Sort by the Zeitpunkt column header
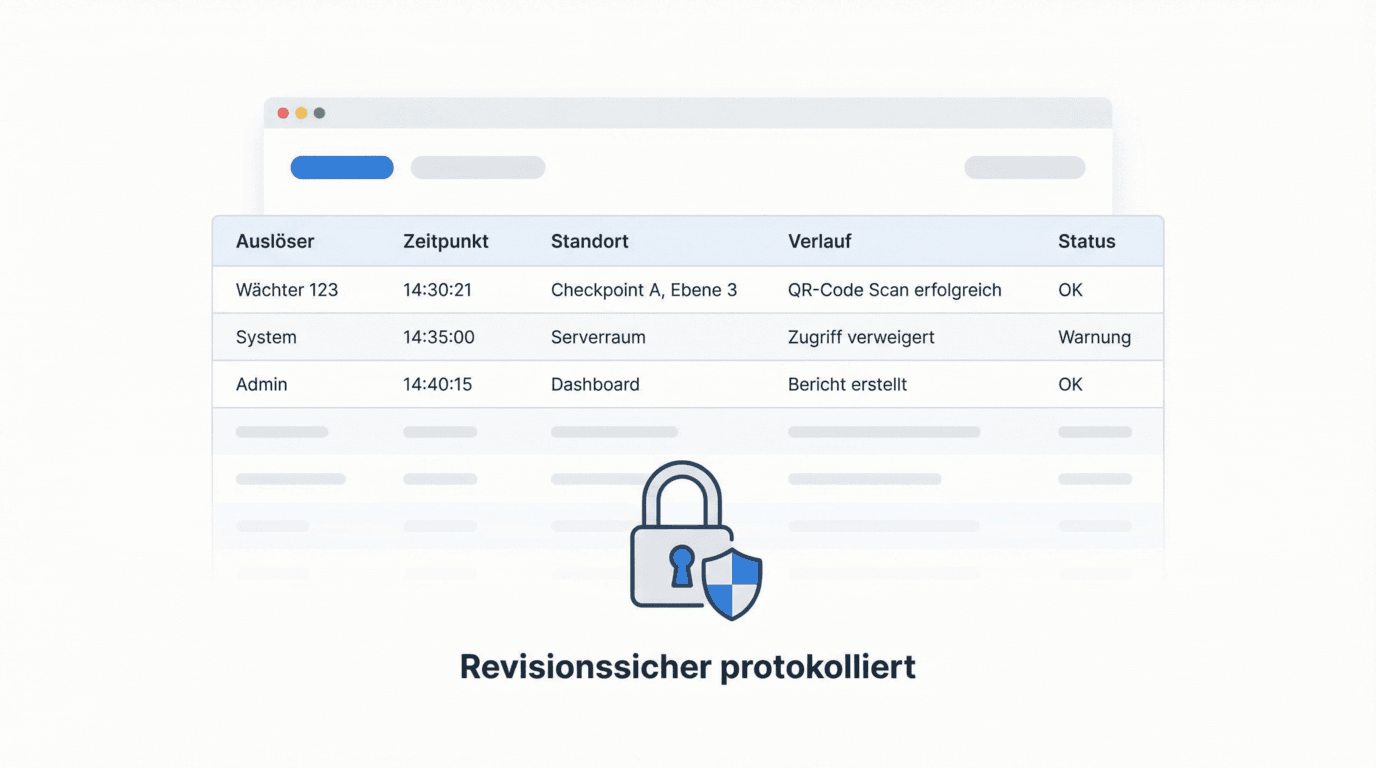The image size is (1376, 768). (x=446, y=241)
